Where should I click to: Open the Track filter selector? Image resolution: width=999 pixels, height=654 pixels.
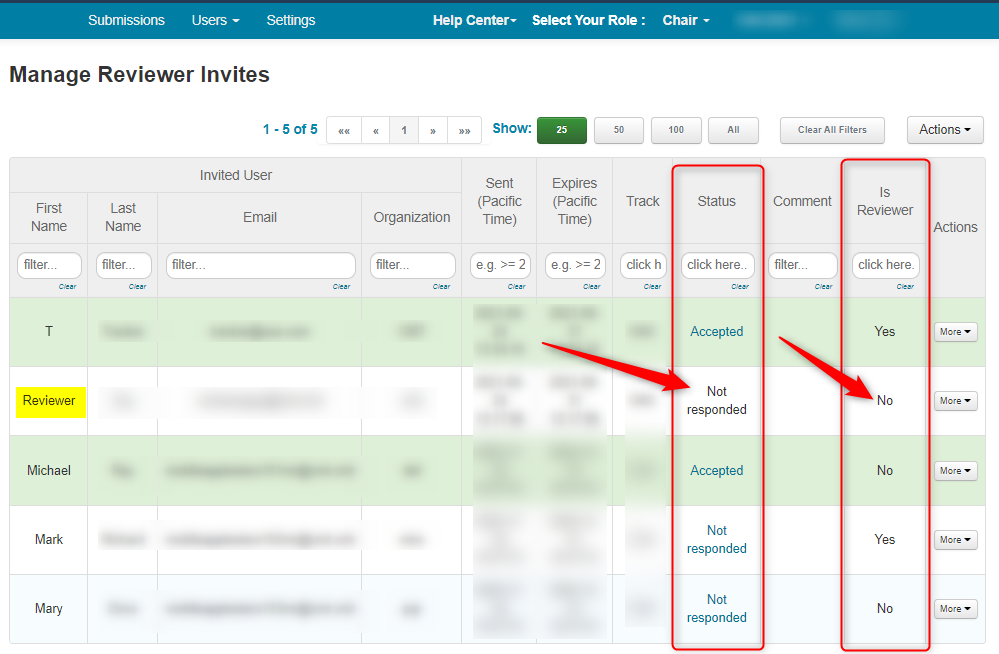pos(643,265)
